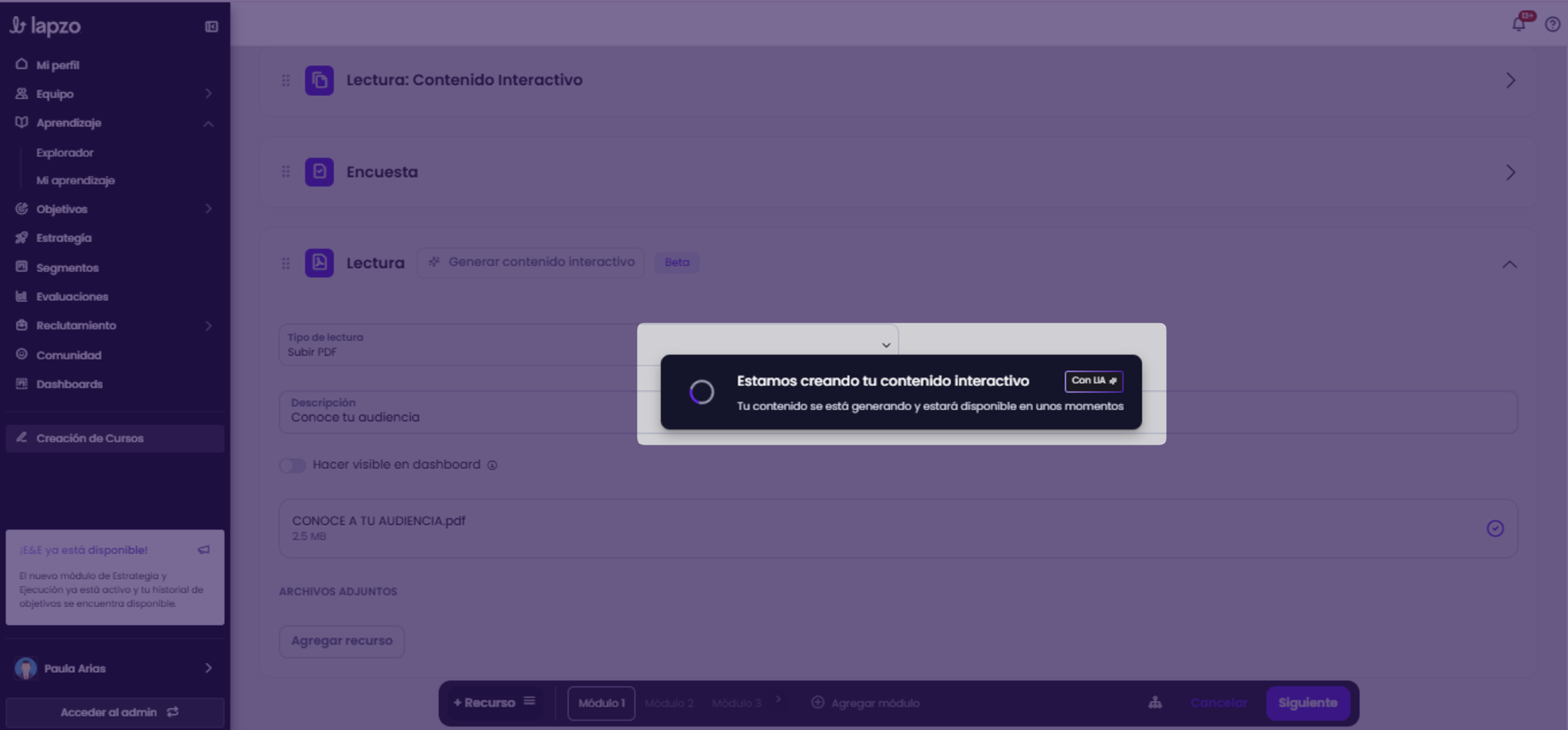Click Acceder al admin button

(x=115, y=712)
